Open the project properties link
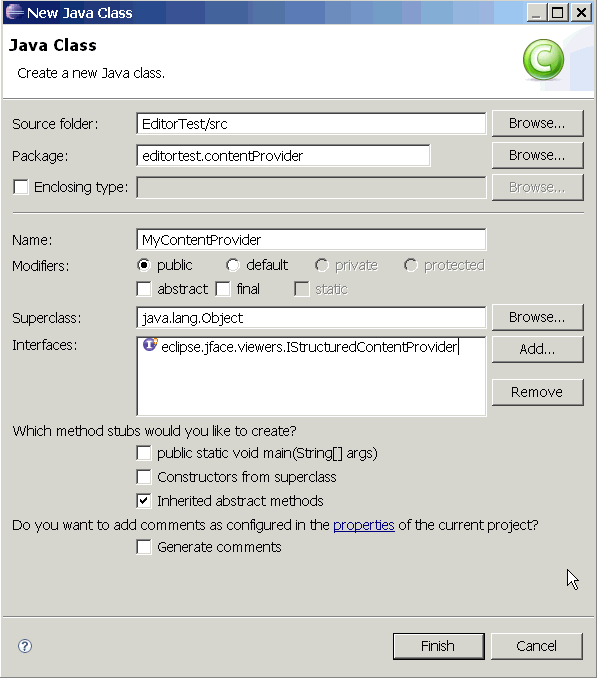Screen dimensions: 597x678 (364, 525)
